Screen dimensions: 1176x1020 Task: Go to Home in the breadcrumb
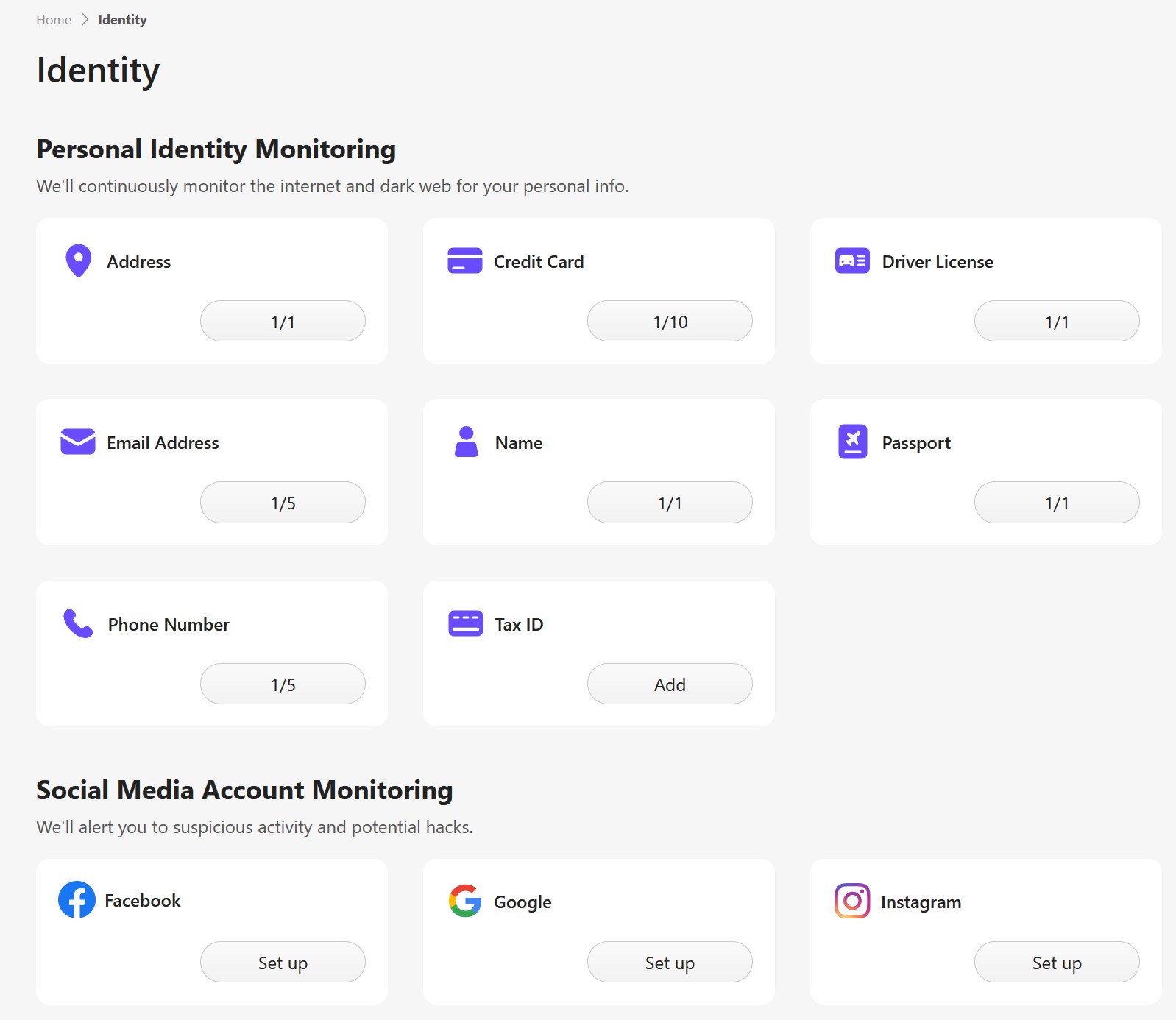pos(54,20)
